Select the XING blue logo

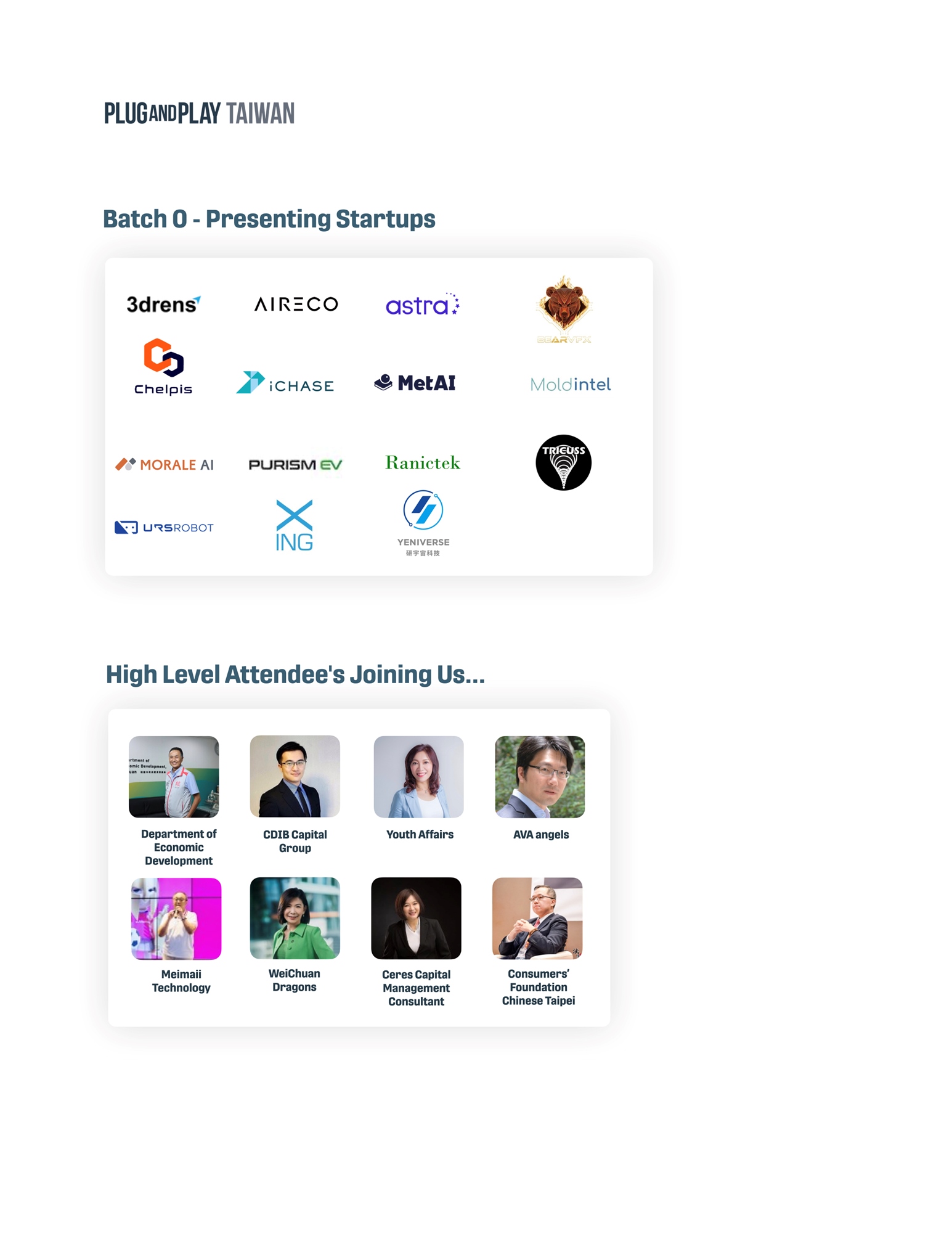click(x=294, y=525)
